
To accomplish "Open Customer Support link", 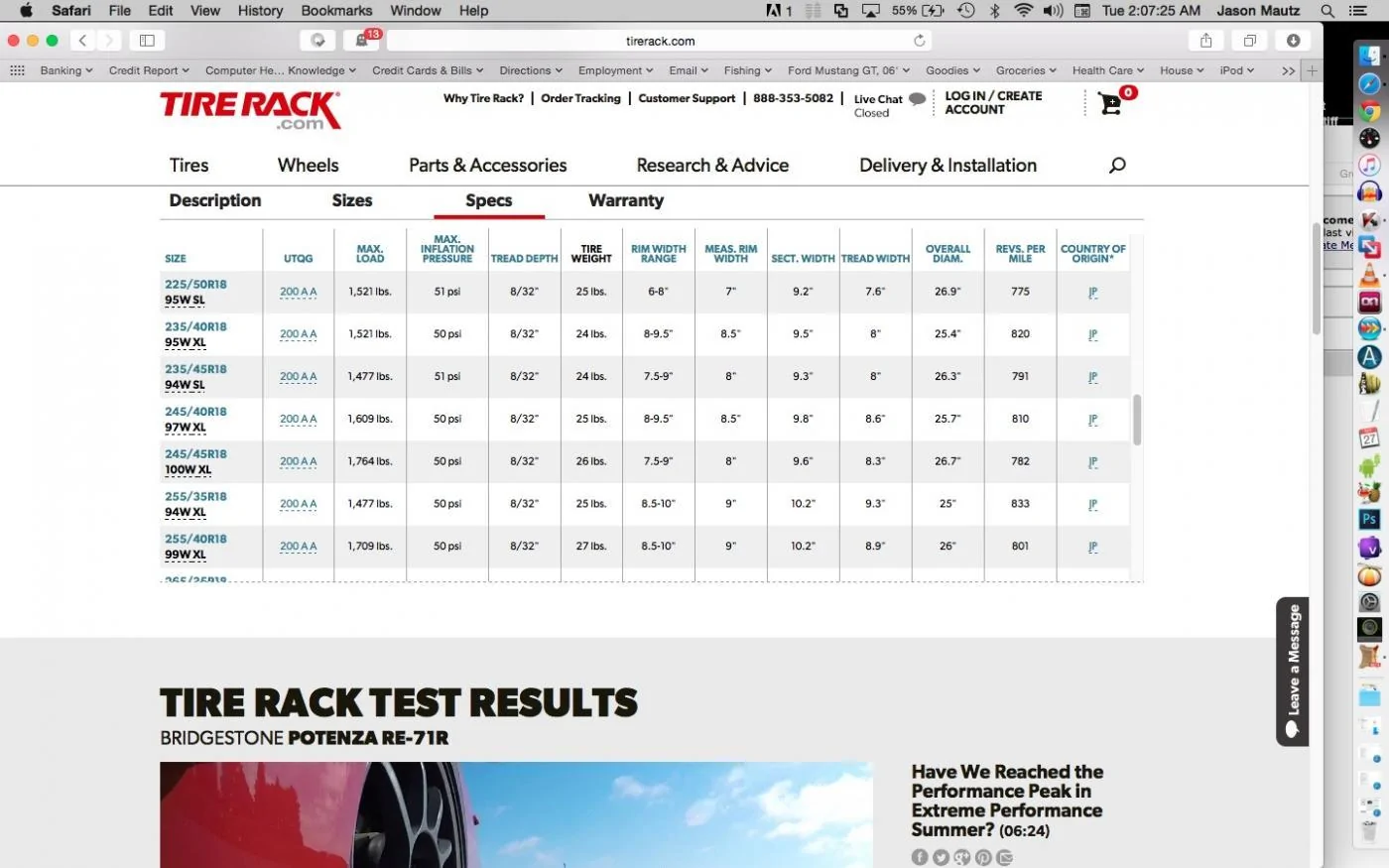I will (687, 98).
